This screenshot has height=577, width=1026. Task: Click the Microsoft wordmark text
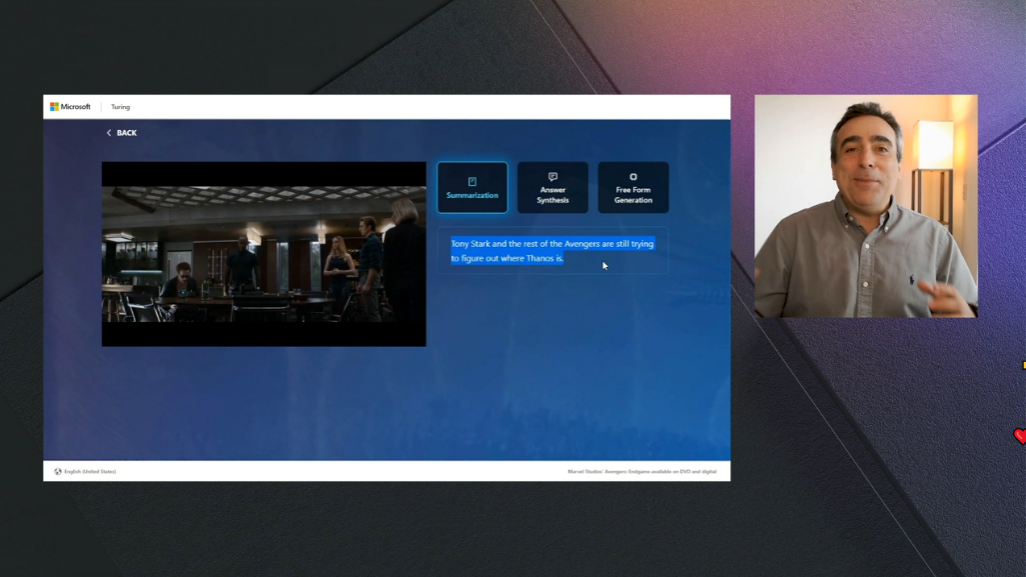[76, 107]
